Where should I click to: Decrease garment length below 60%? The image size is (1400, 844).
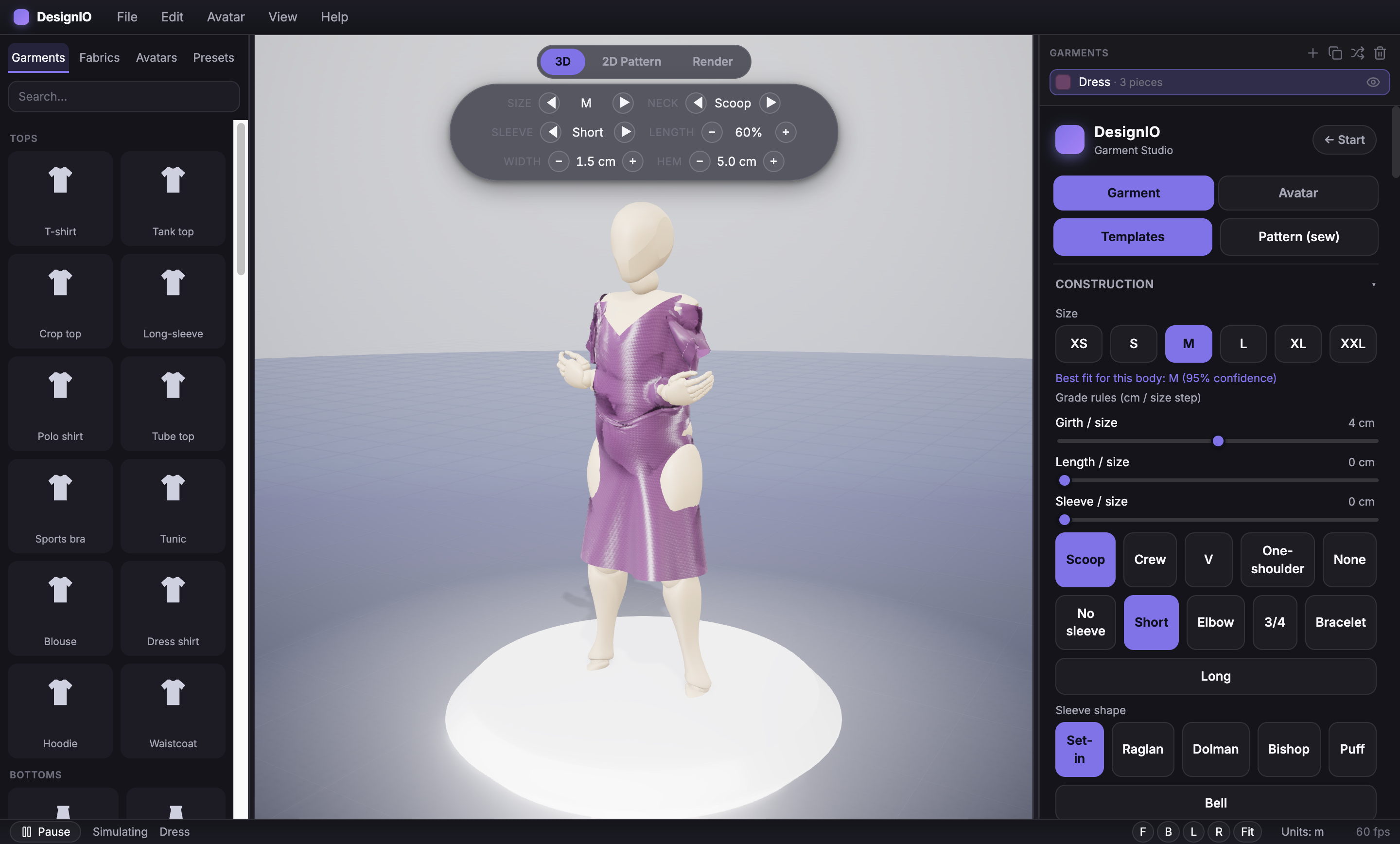pos(712,132)
